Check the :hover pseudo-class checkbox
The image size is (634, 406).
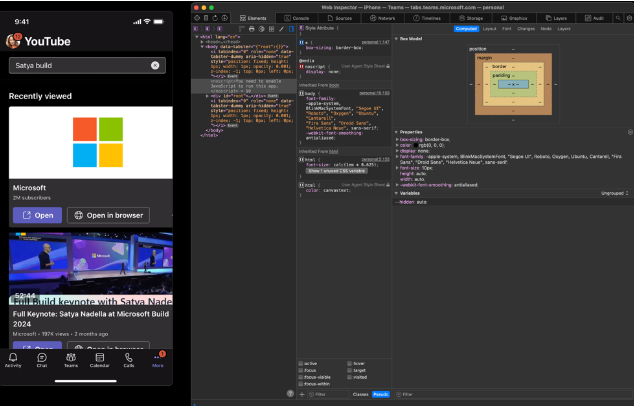(x=349, y=363)
